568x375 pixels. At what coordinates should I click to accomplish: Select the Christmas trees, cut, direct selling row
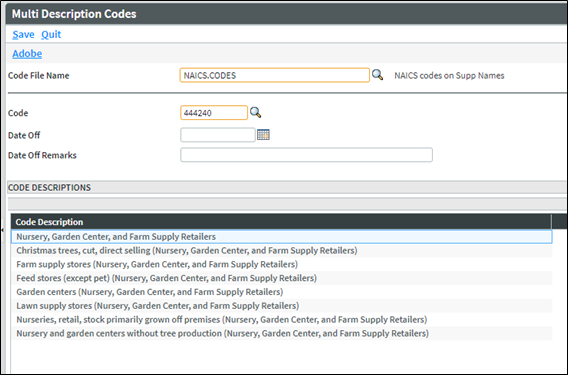282,250
